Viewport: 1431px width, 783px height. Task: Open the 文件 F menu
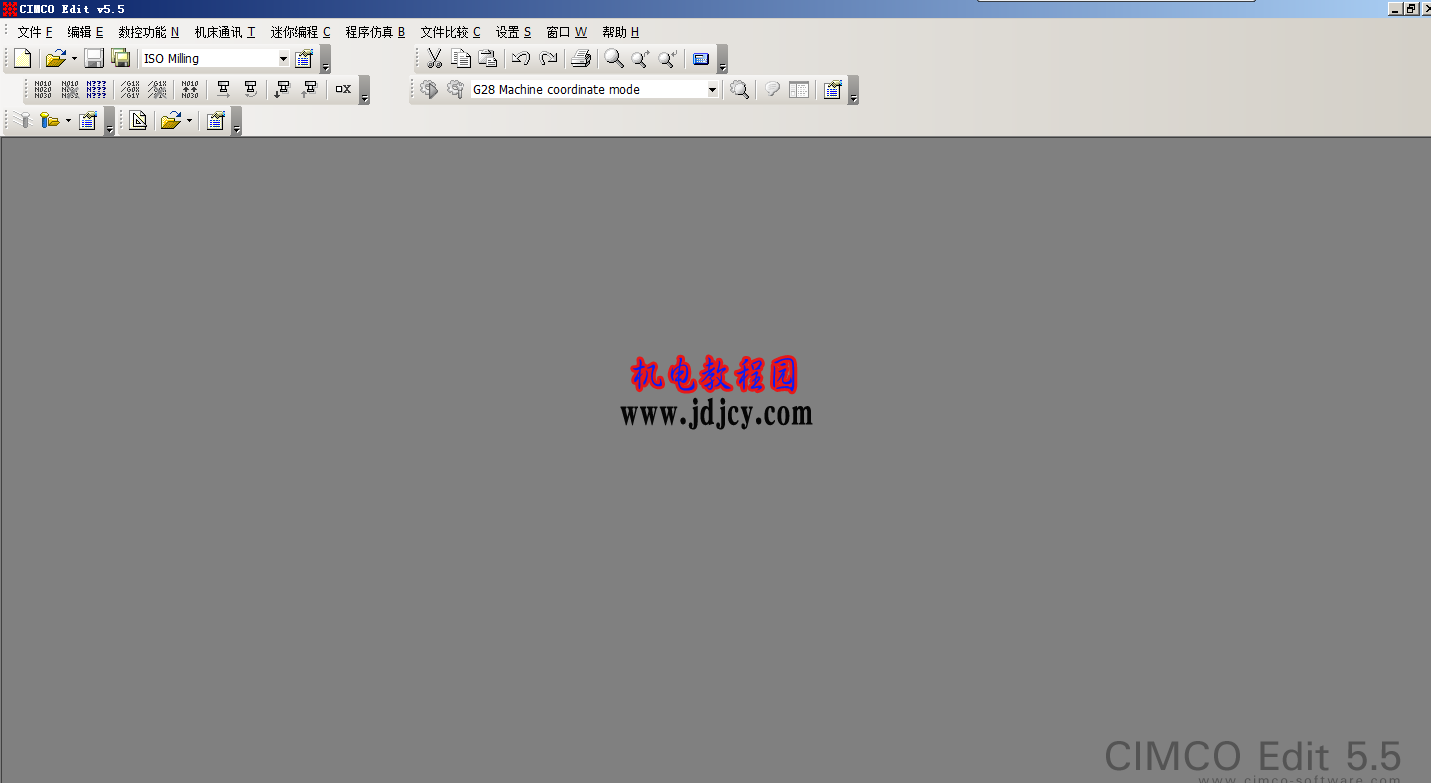(x=35, y=32)
